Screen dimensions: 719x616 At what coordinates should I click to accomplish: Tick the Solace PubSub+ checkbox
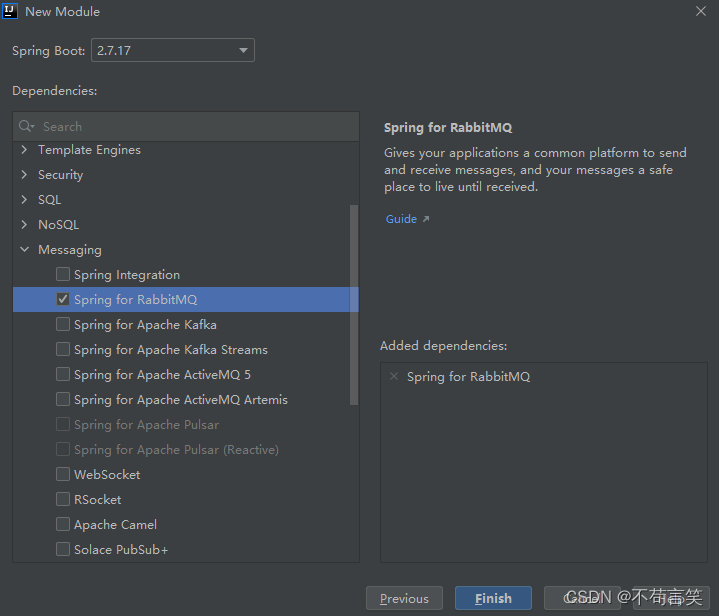tap(63, 549)
